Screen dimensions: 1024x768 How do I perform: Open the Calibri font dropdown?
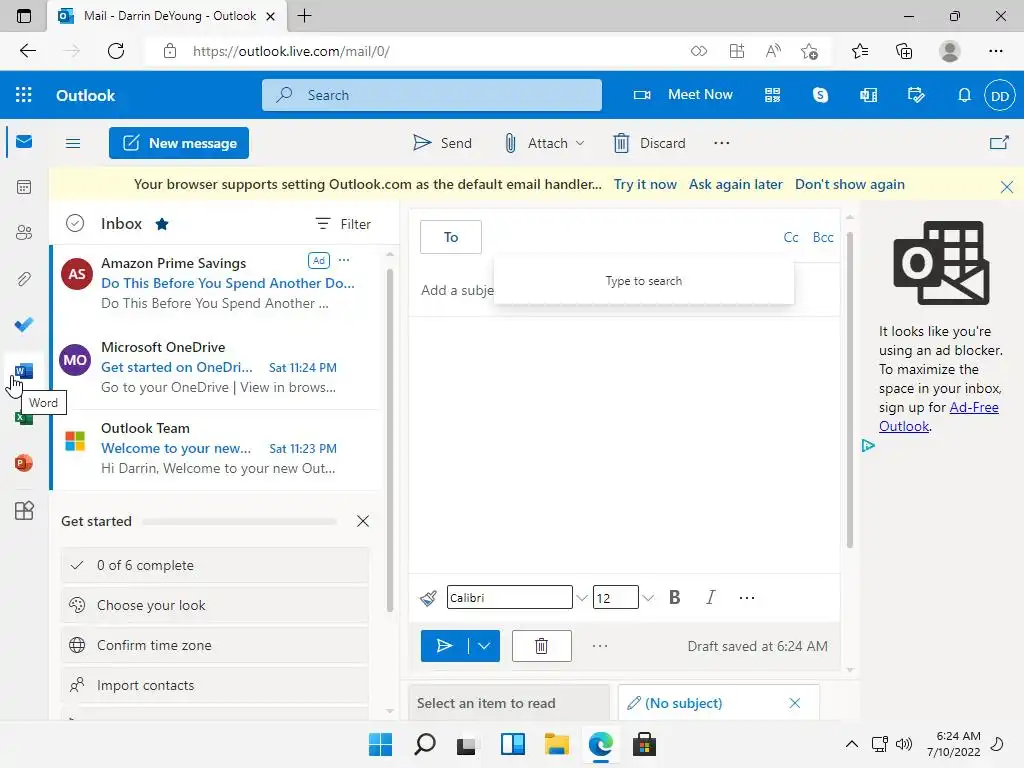point(581,598)
